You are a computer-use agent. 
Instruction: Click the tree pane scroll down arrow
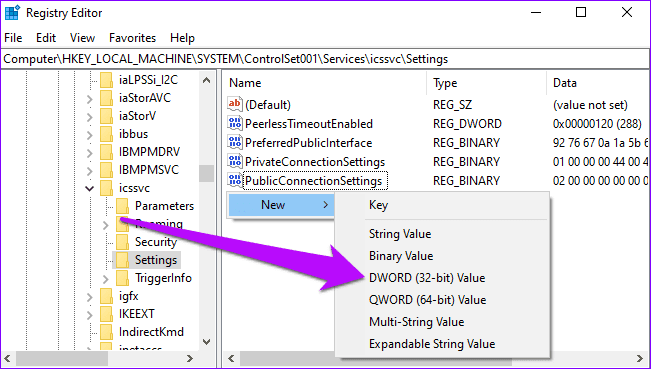(x=206, y=342)
